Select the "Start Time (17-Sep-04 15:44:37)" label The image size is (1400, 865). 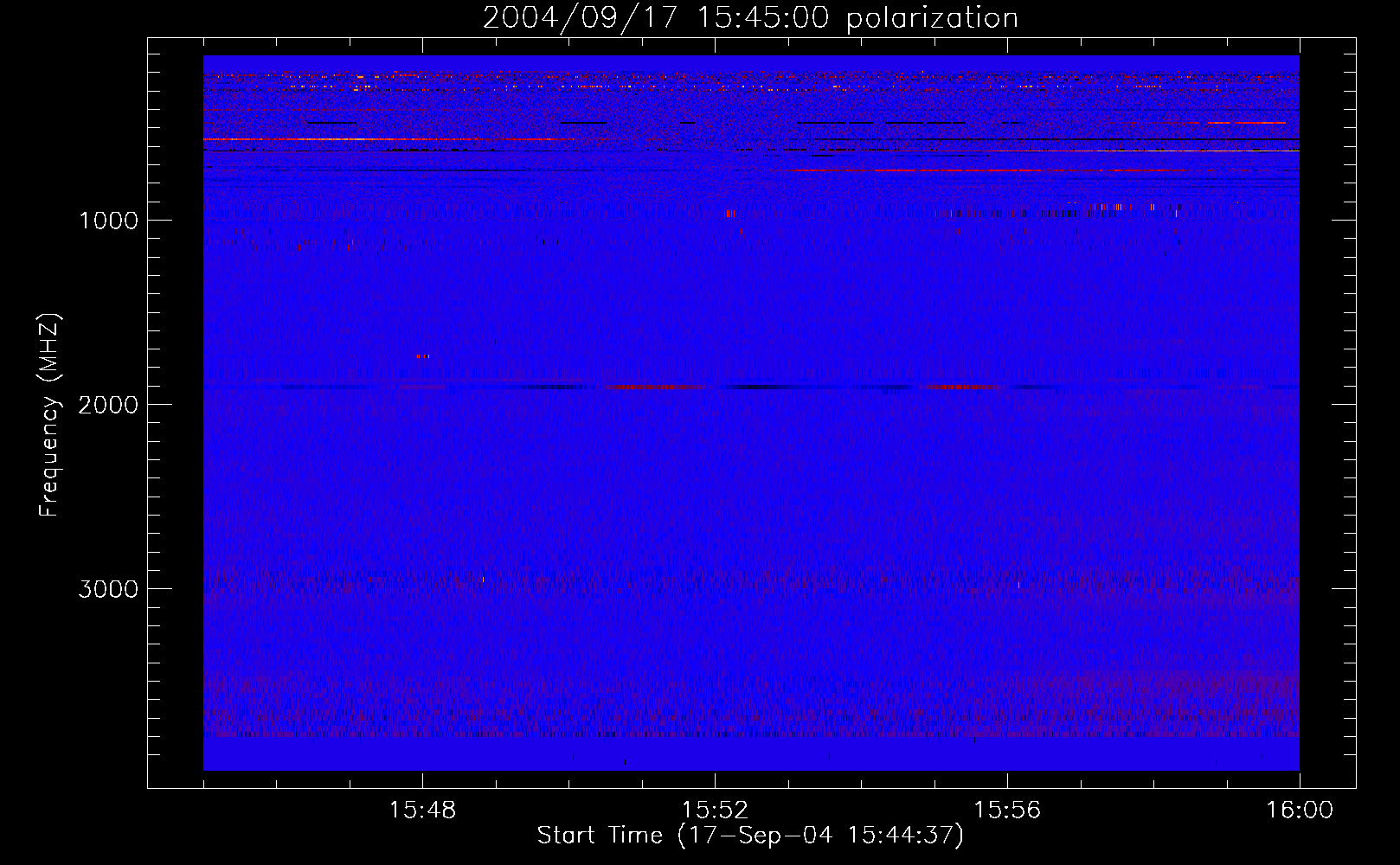tap(750, 836)
